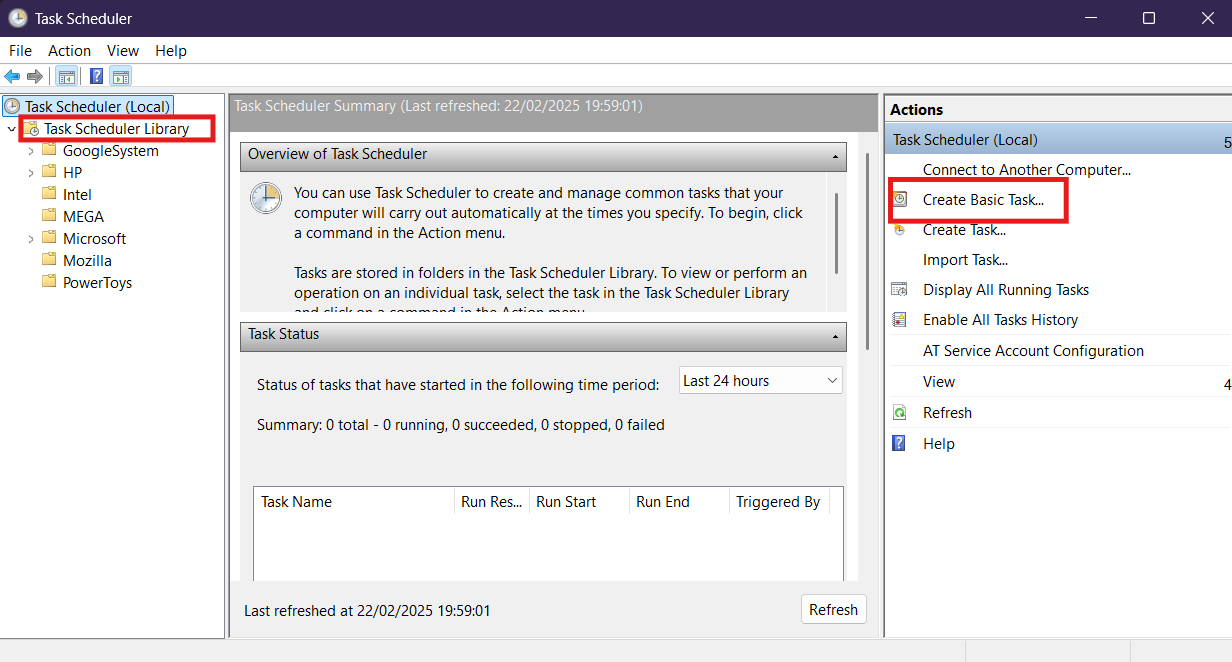This screenshot has width=1232, height=662.
Task: Click the Run End column header
Action: 679,502
